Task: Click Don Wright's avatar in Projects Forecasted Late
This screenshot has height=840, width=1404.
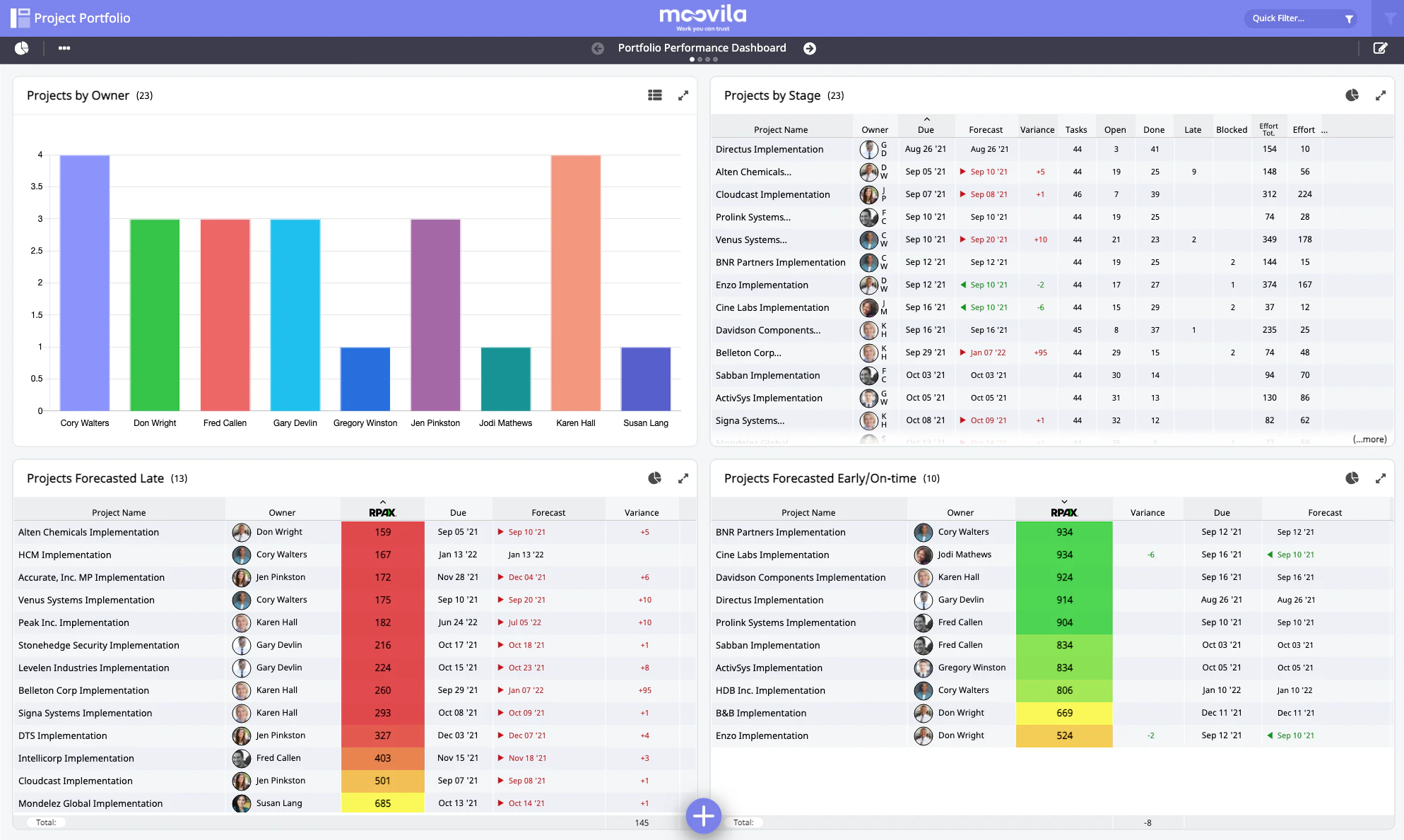Action: pos(241,532)
